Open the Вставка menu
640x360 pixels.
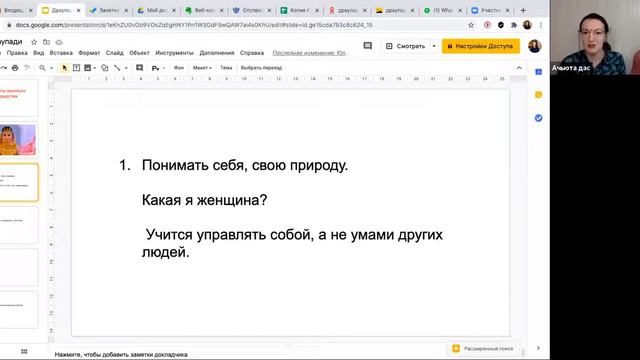pos(61,53)
